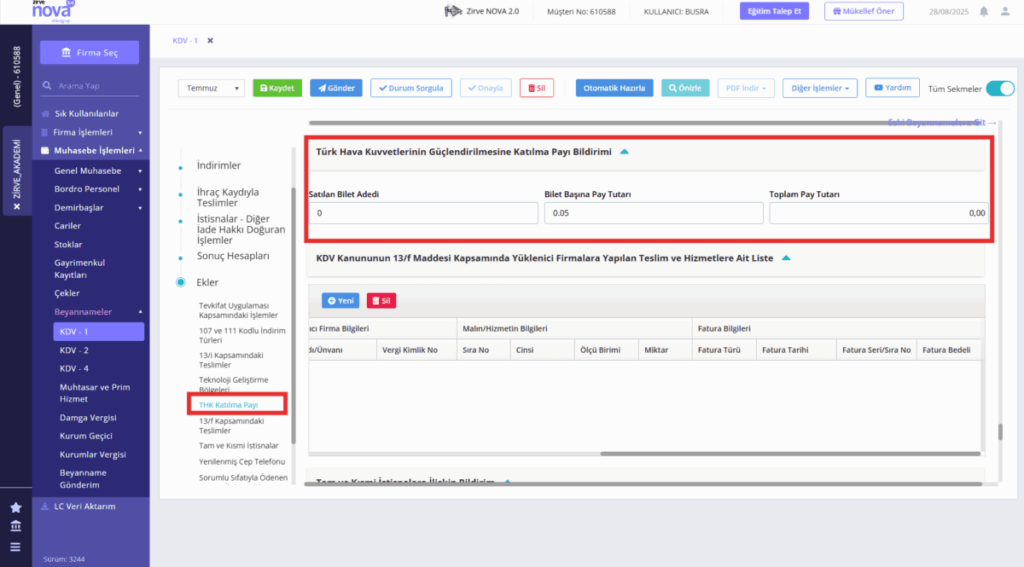Open favorites star icon in sidebar
Image resolution: width=1024 pixels, height=567 pixels.
pyautogui.click(x=16, y=507)
